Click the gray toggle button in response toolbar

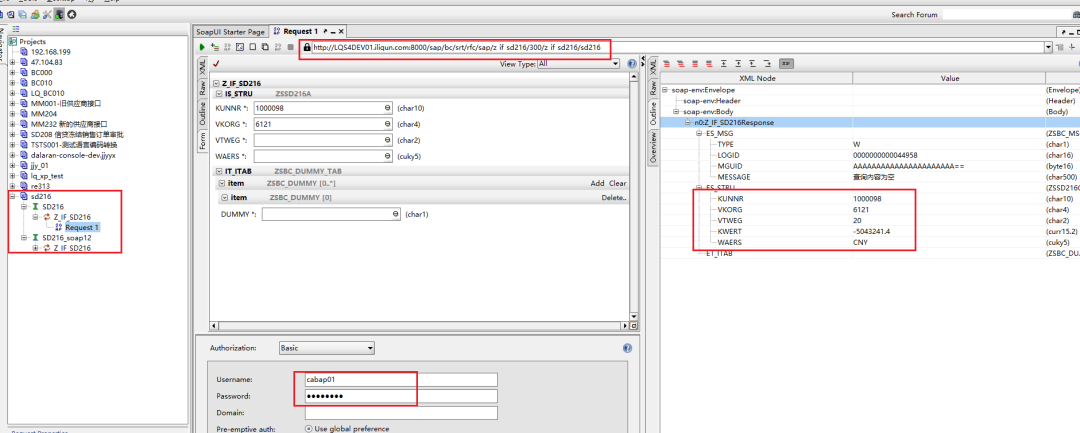[787, 63]
